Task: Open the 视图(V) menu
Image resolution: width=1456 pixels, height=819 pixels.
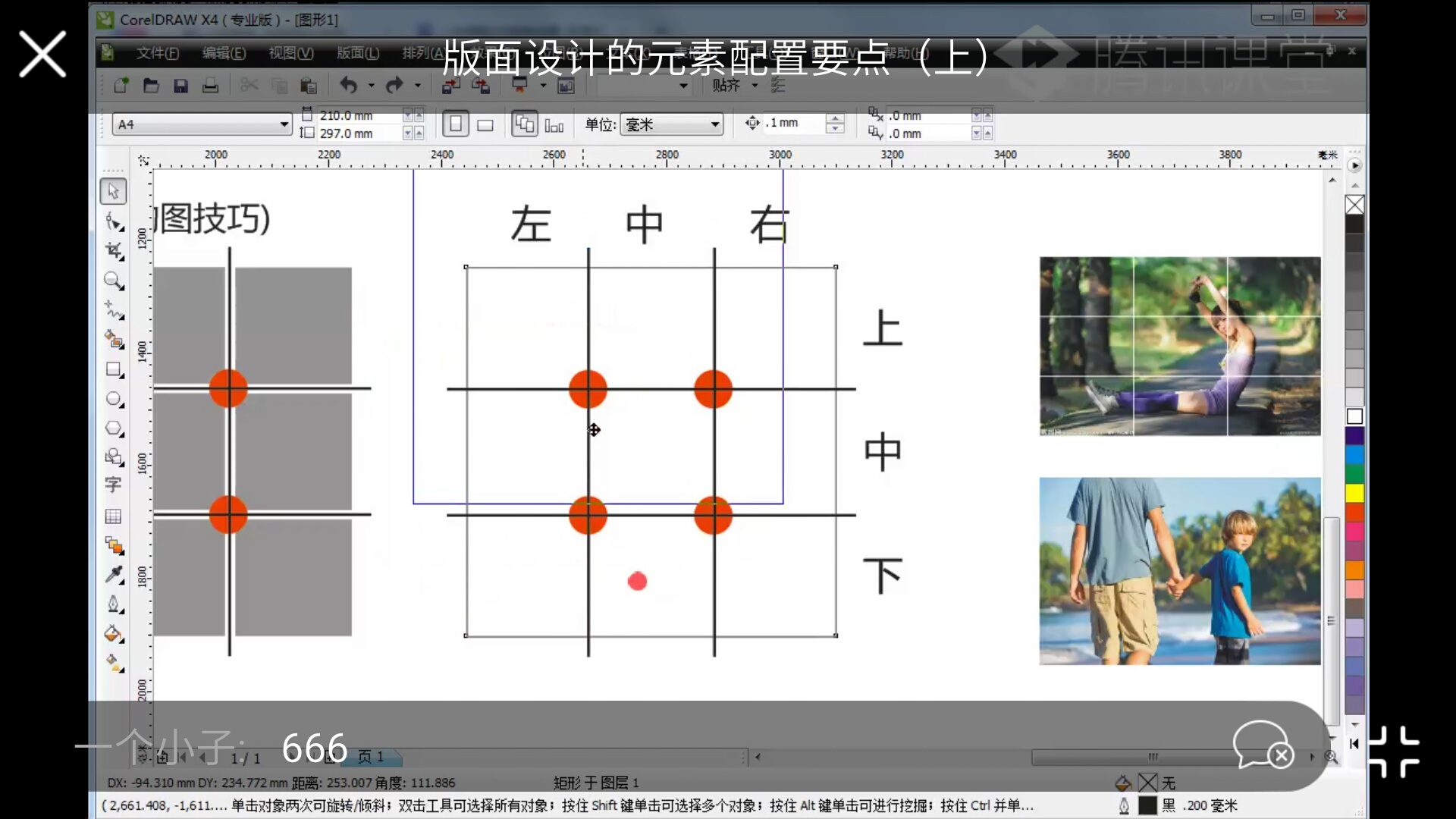Action: point(291,53)
